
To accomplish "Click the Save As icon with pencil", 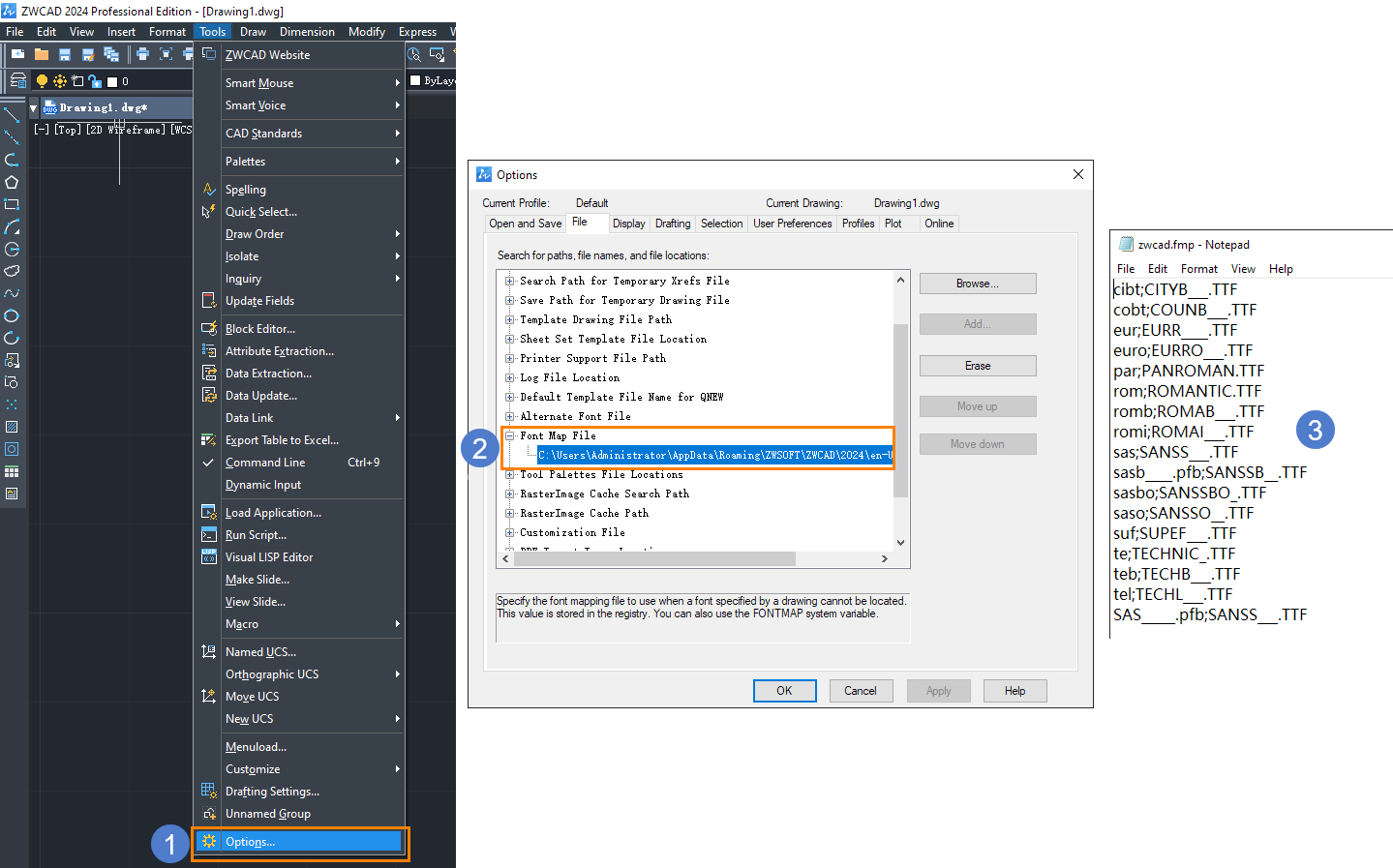I will click(x=88, y=54).
